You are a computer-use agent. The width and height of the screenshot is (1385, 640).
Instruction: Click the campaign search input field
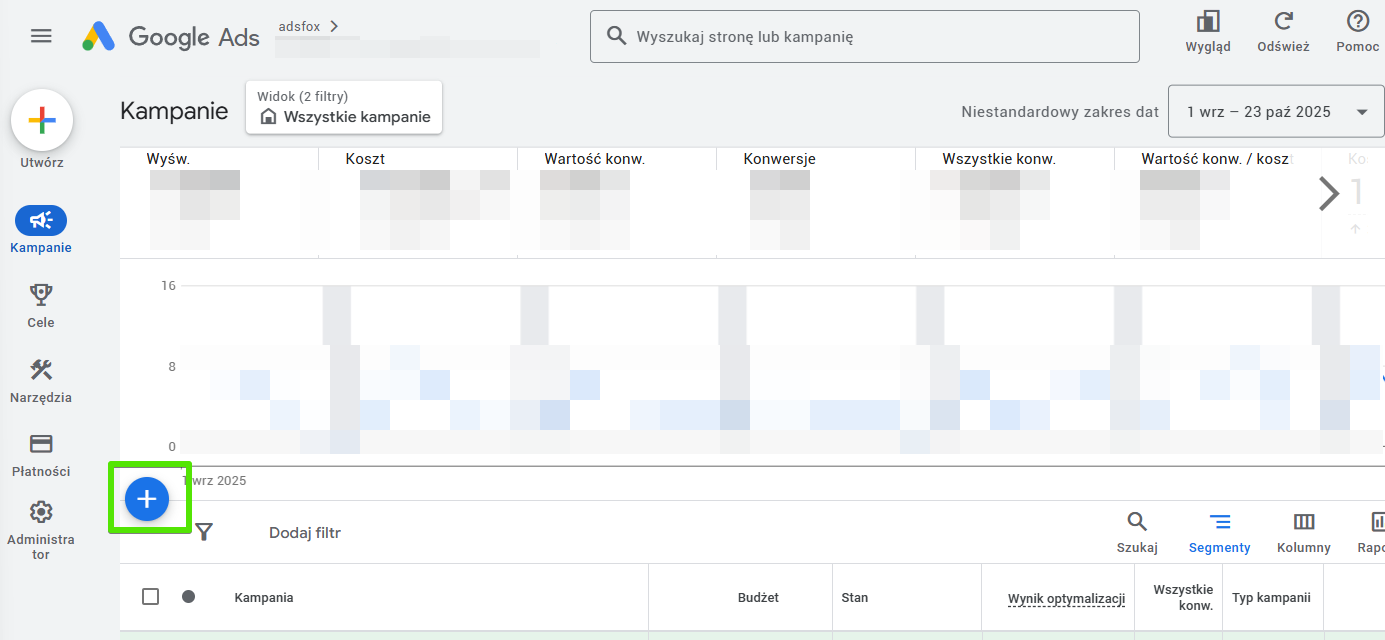pyautogui.click(x=864, y=37)
